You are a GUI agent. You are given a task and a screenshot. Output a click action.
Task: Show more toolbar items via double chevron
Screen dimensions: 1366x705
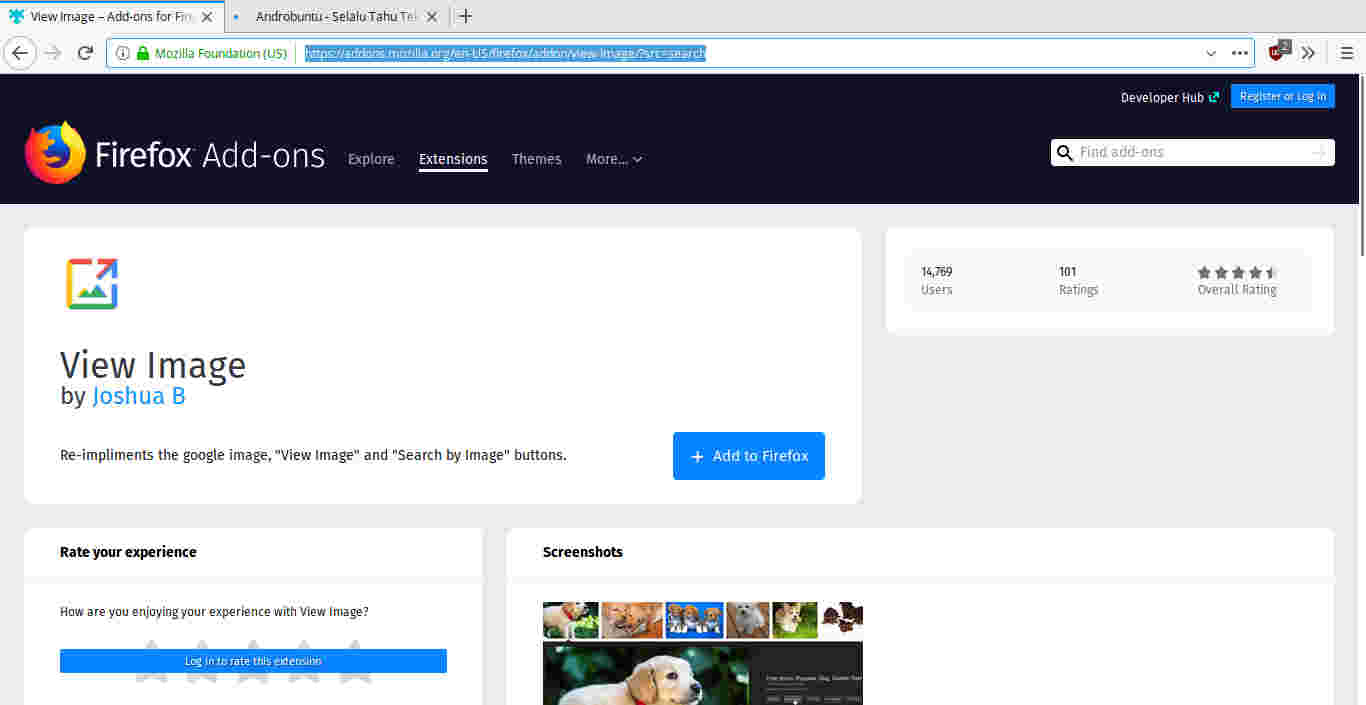pos(1308,53)
